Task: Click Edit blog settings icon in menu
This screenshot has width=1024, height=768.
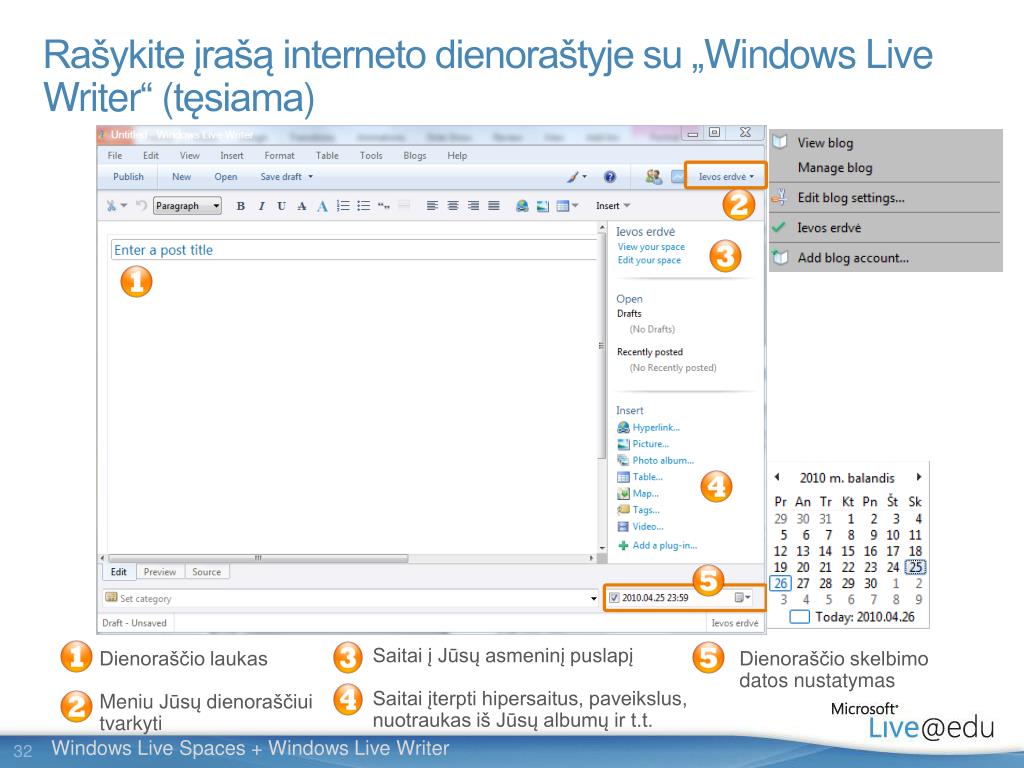Action: pyautogui.click(x=778, y=197)
